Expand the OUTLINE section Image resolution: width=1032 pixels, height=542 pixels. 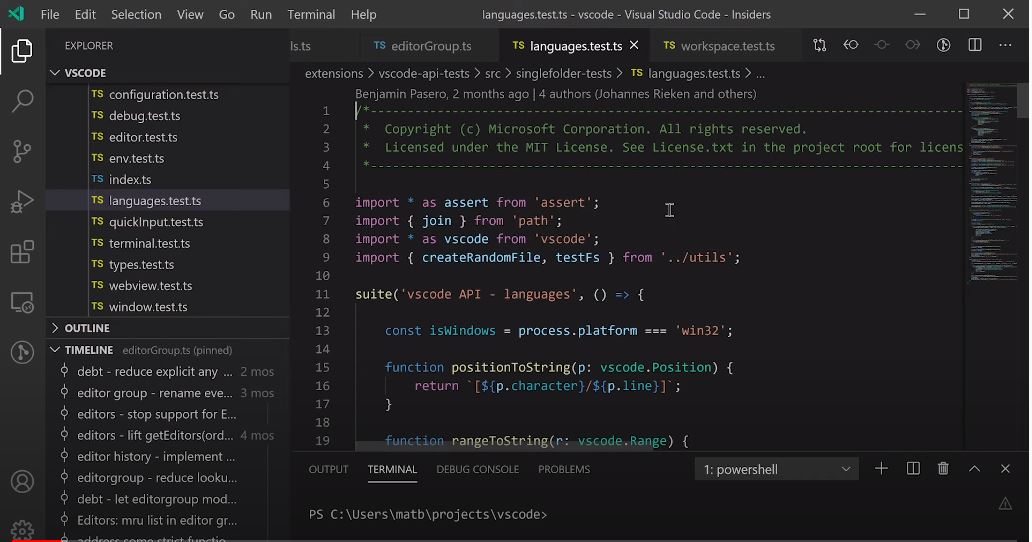(x=55, y=328)
